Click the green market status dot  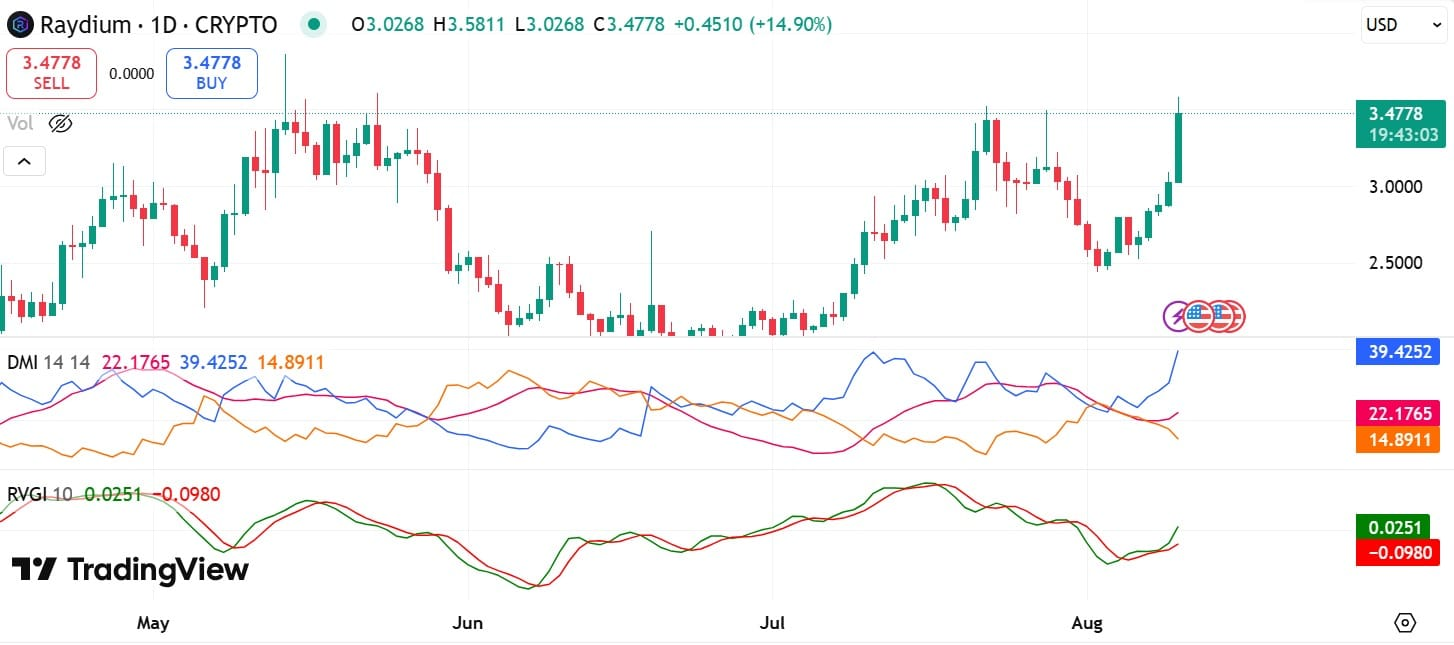point(315,24)
